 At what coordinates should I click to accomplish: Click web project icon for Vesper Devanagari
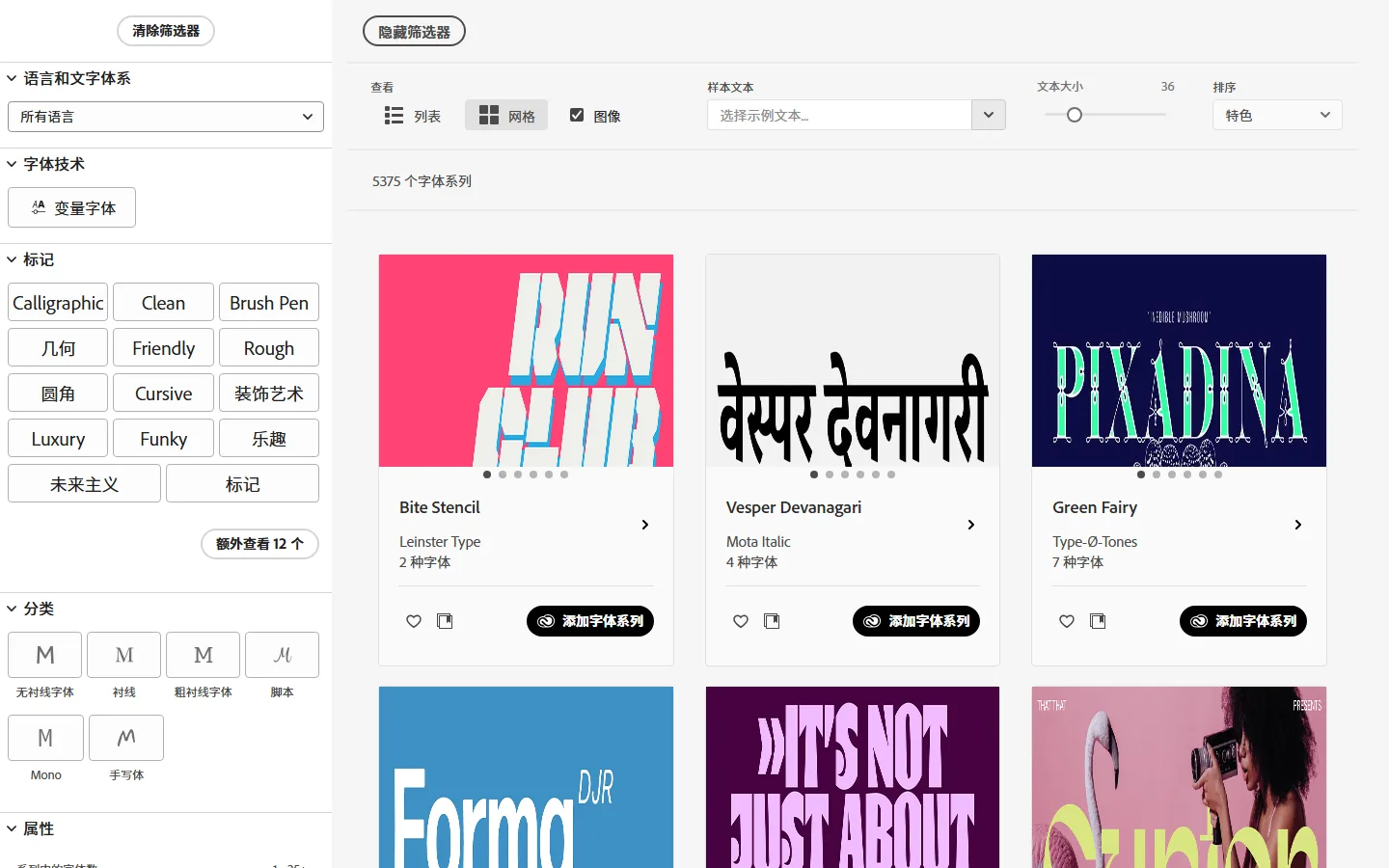(x=772, y=621)
